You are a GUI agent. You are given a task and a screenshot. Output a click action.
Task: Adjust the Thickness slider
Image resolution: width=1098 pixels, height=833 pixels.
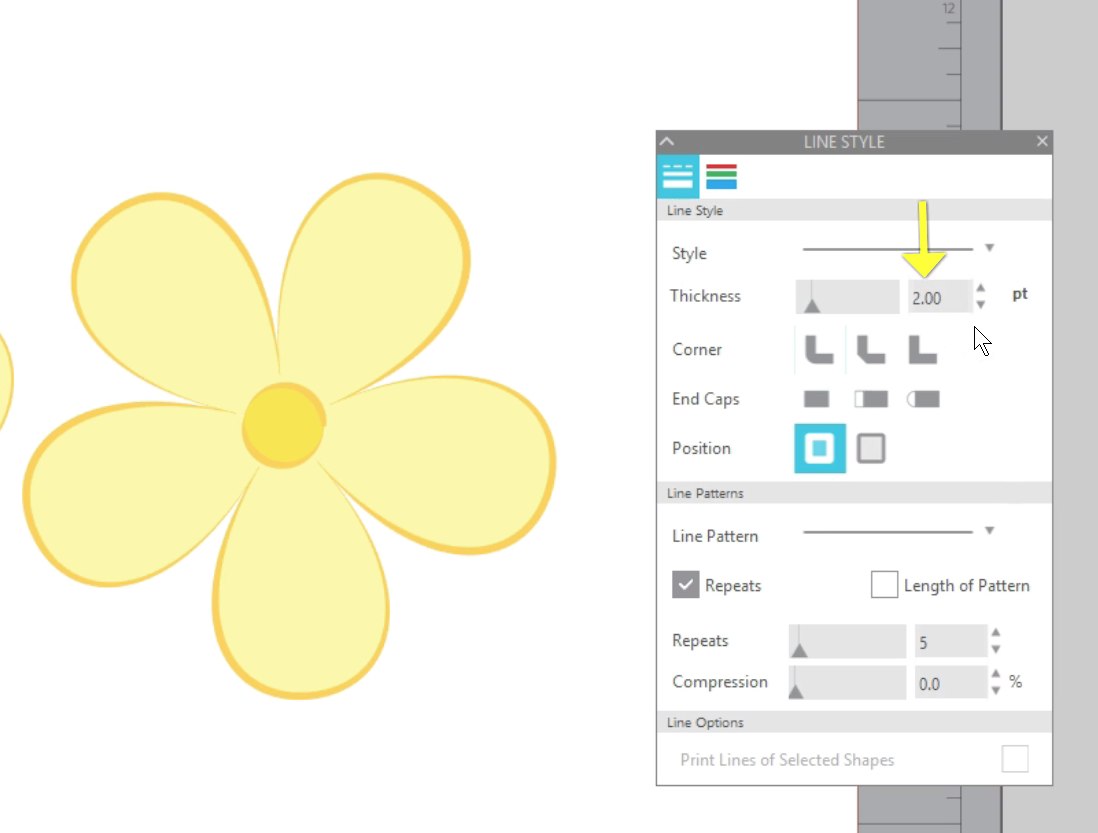tap(847, 296)
